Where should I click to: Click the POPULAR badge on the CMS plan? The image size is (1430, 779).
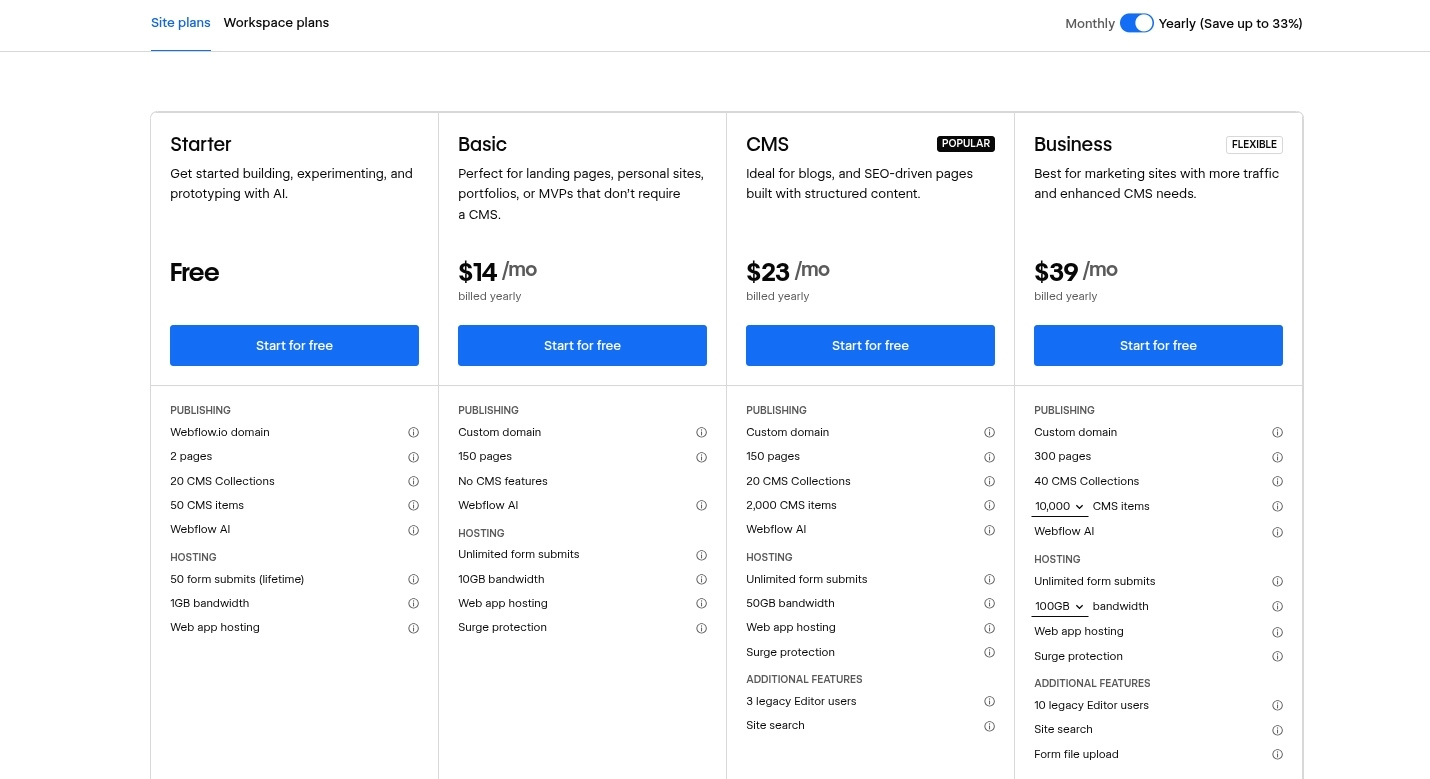click(965, 143)
